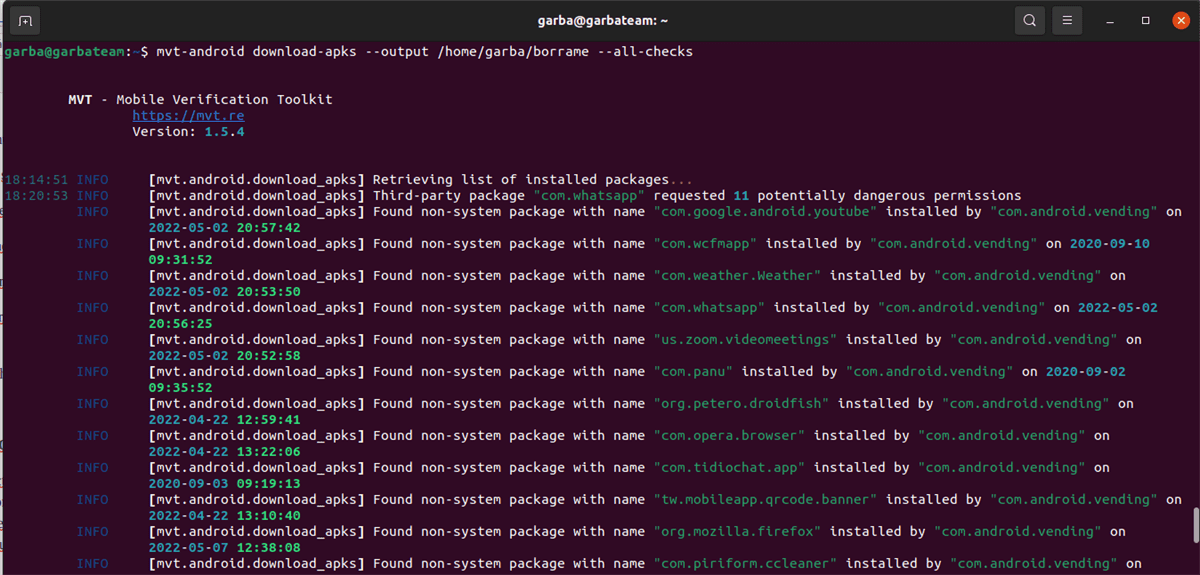Click the terminal scrollbar thumb
The image size is (1200, 575).
pos(1194,523)
